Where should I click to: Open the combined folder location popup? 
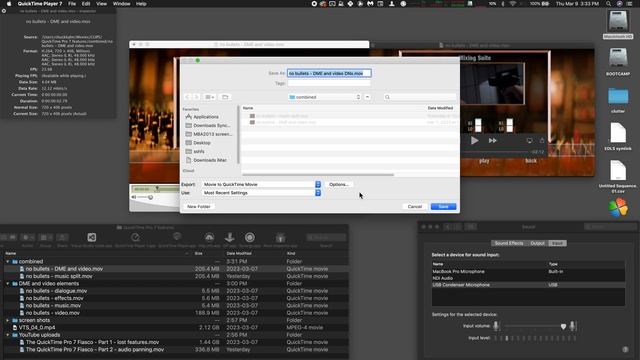pos(324,97)
